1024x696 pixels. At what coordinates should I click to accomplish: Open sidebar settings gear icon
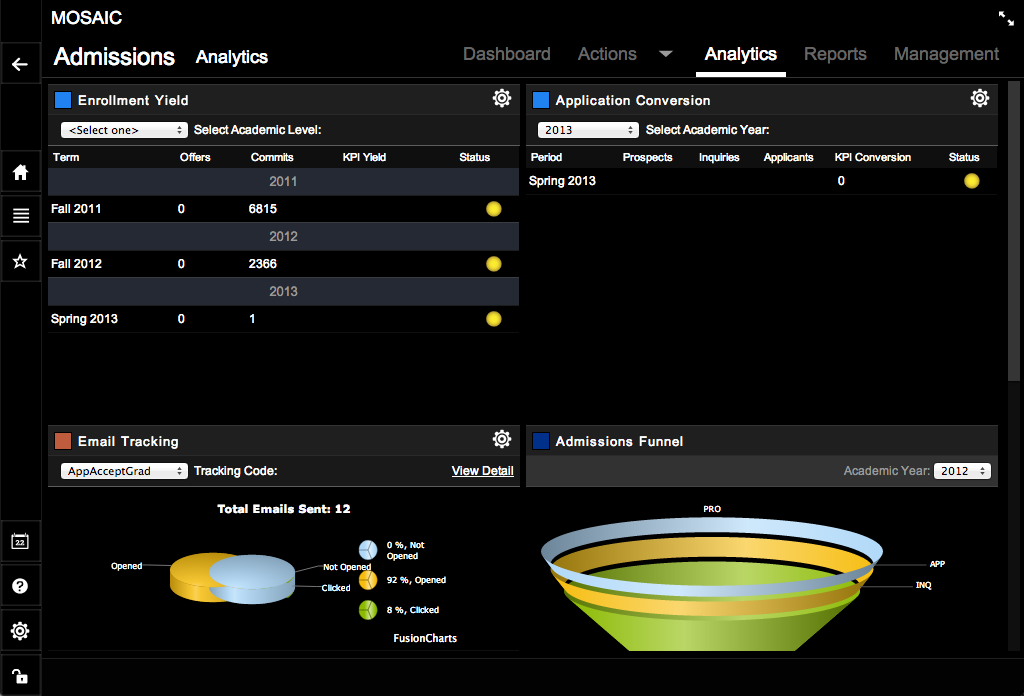click(20, 631)
